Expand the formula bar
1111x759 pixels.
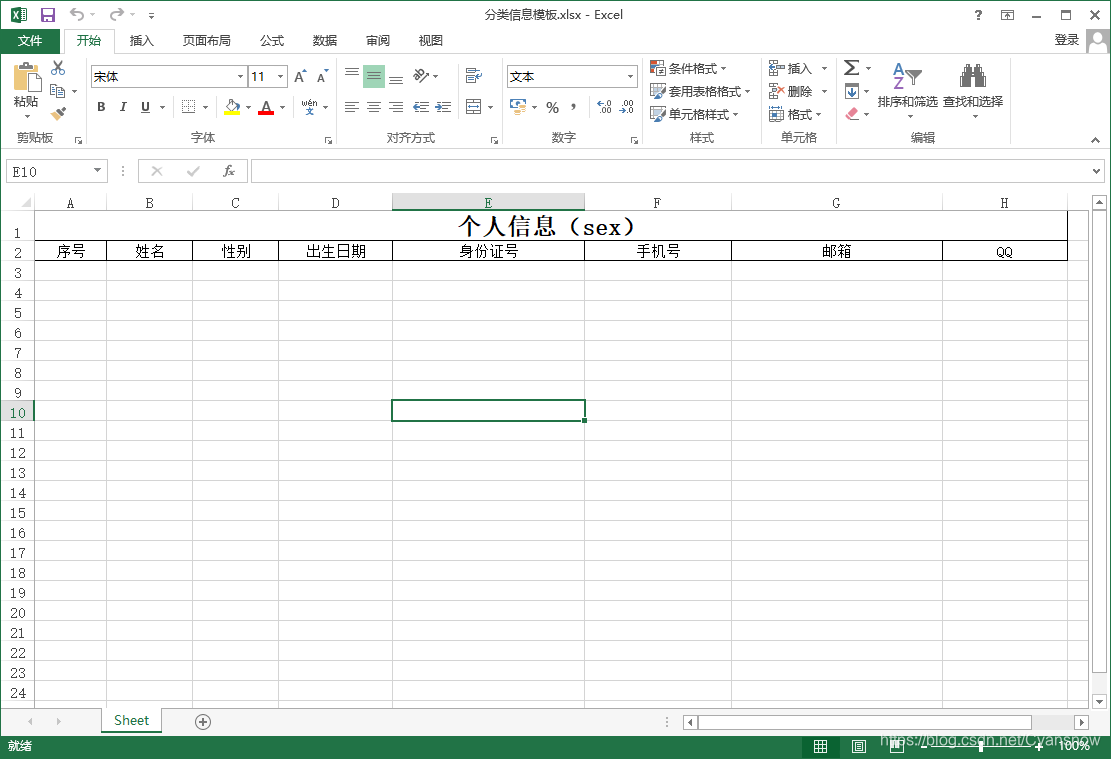[x=1096, y=171]
